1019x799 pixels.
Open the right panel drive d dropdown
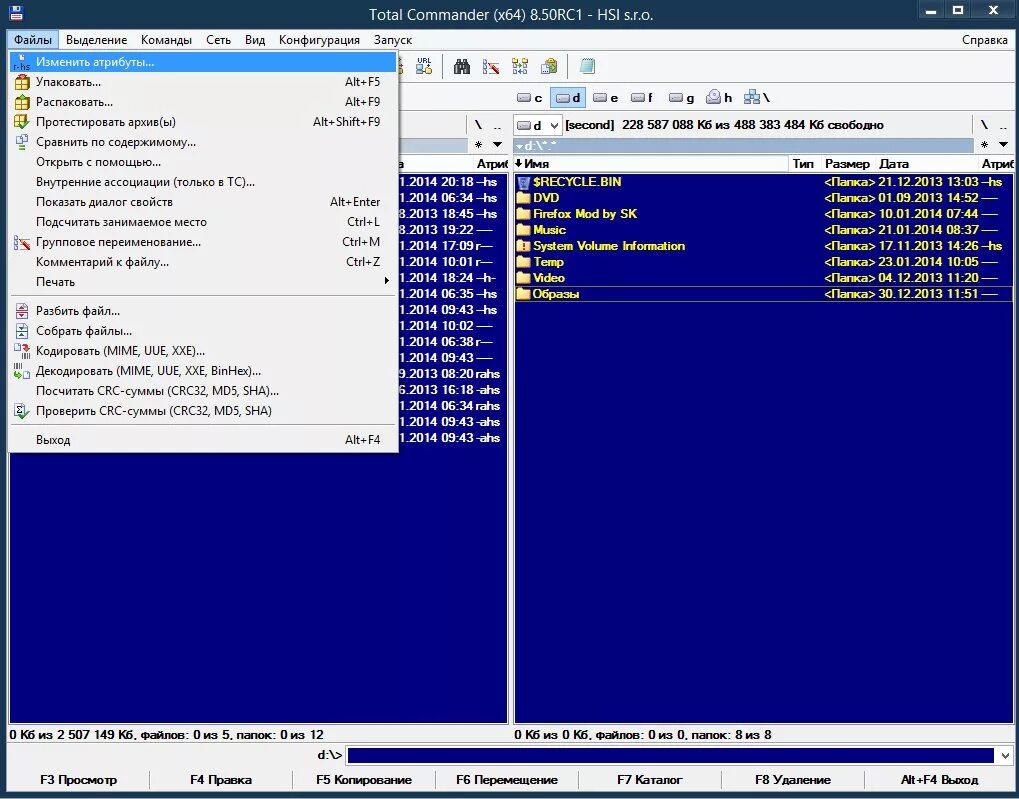point(537,125)
